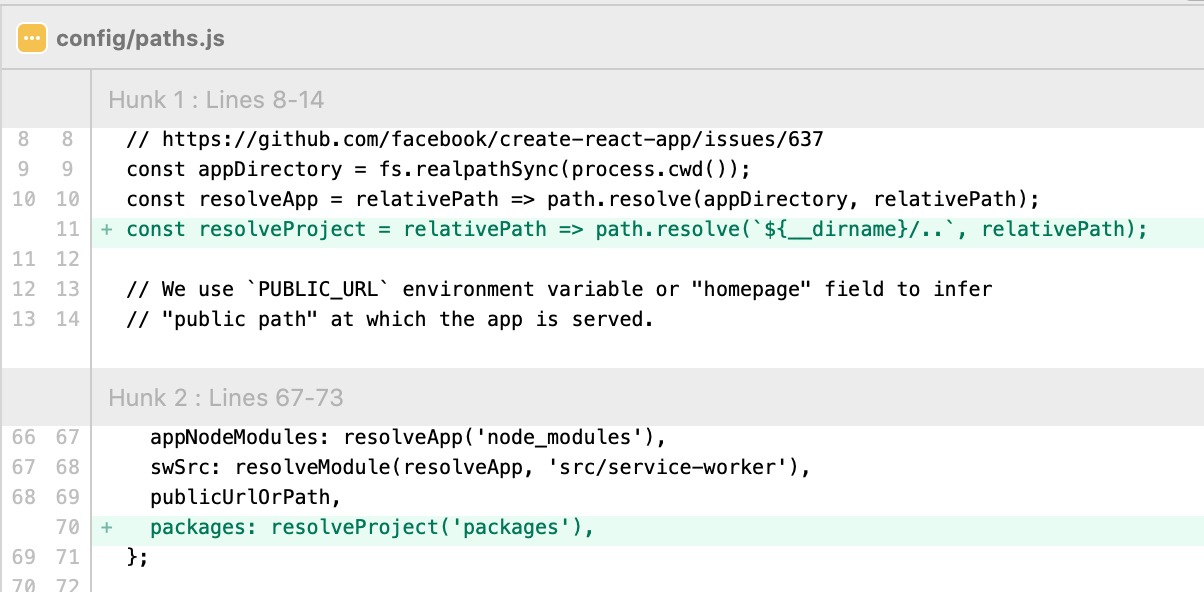The height and width of the screenshot is (592, 1204).
Task: Click the publicUrlOrPath code line
Action: click(x=250, y=497)
